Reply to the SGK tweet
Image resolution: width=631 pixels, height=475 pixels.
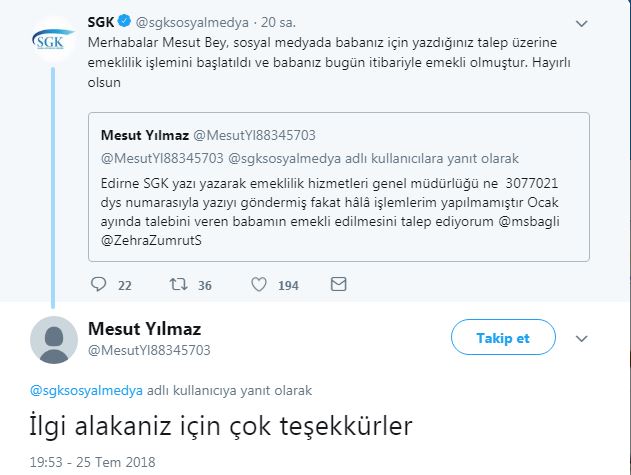(98, 285)
